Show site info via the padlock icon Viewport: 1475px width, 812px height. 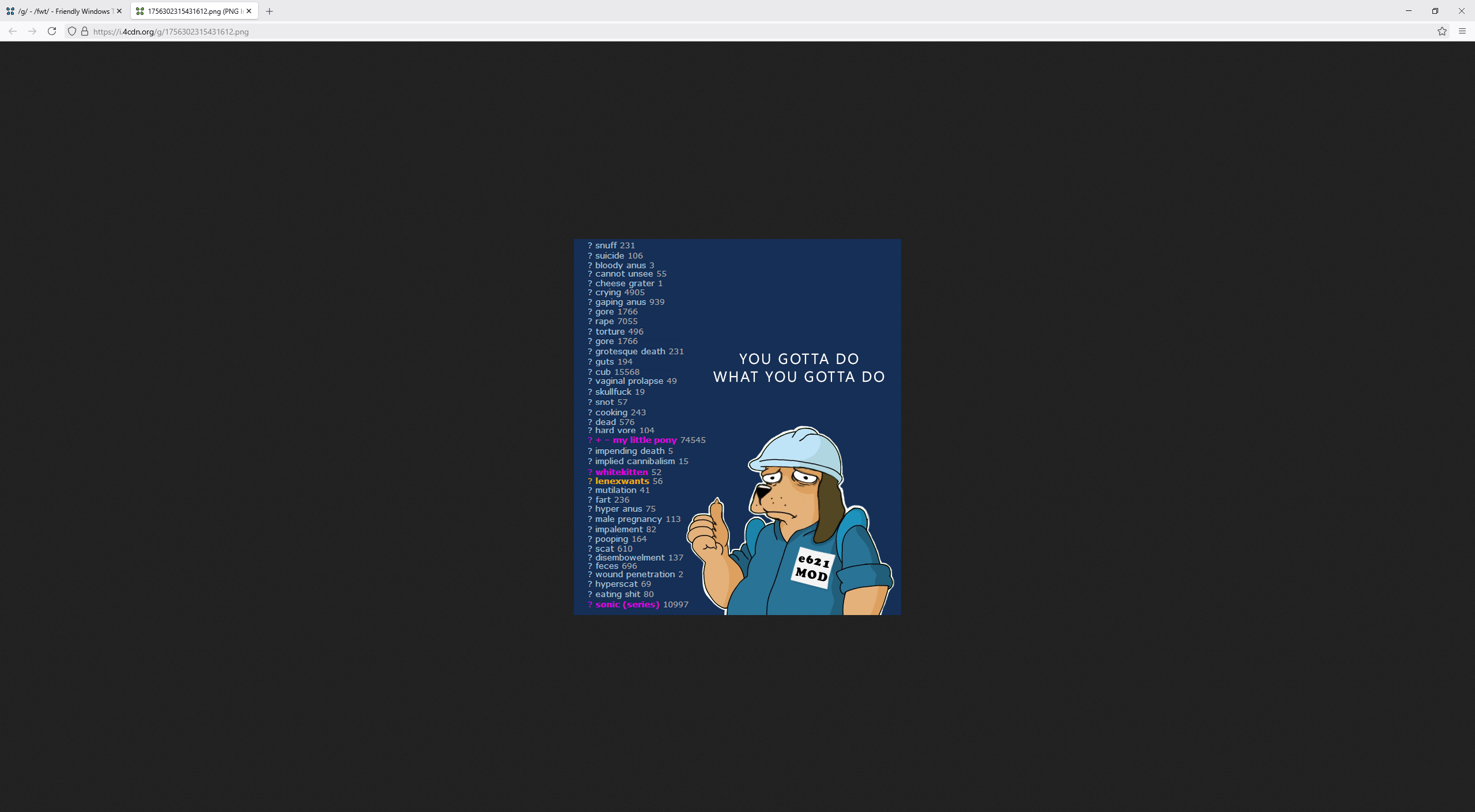pos(85,31)
